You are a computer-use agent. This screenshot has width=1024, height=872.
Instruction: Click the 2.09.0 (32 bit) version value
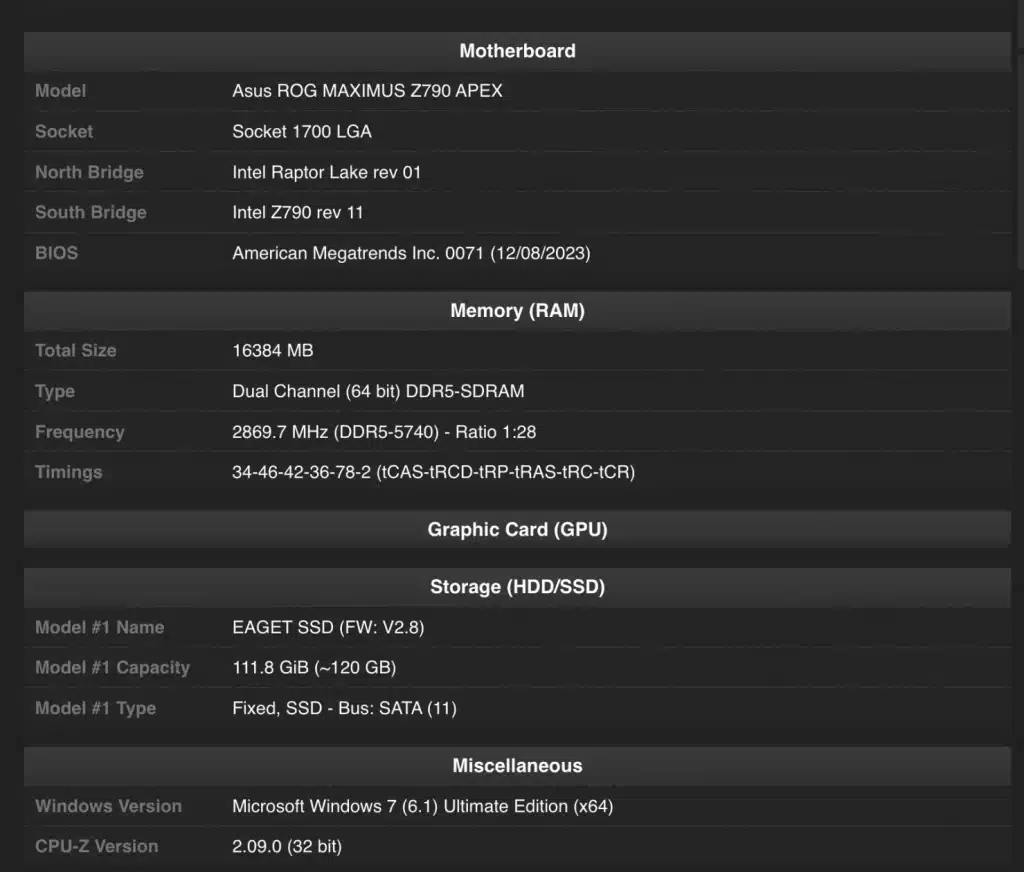pos(287,847)
